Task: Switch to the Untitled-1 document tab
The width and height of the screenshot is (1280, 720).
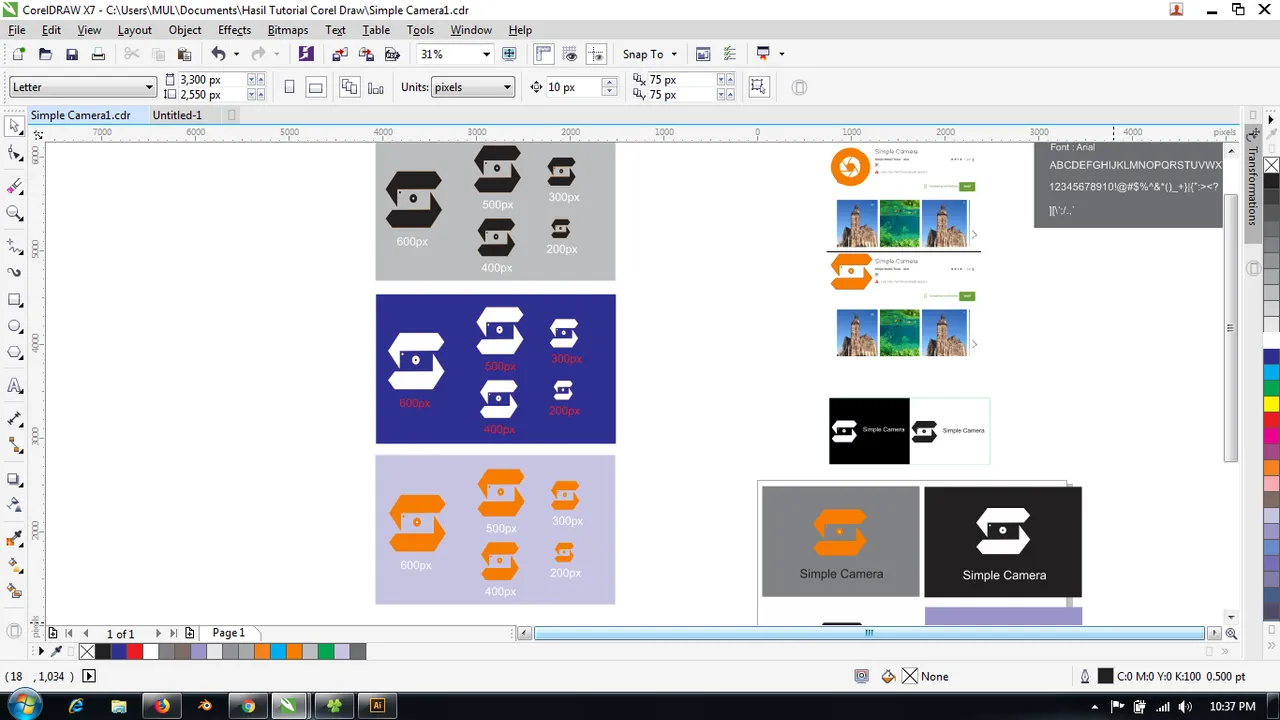Action: point(177,115)
